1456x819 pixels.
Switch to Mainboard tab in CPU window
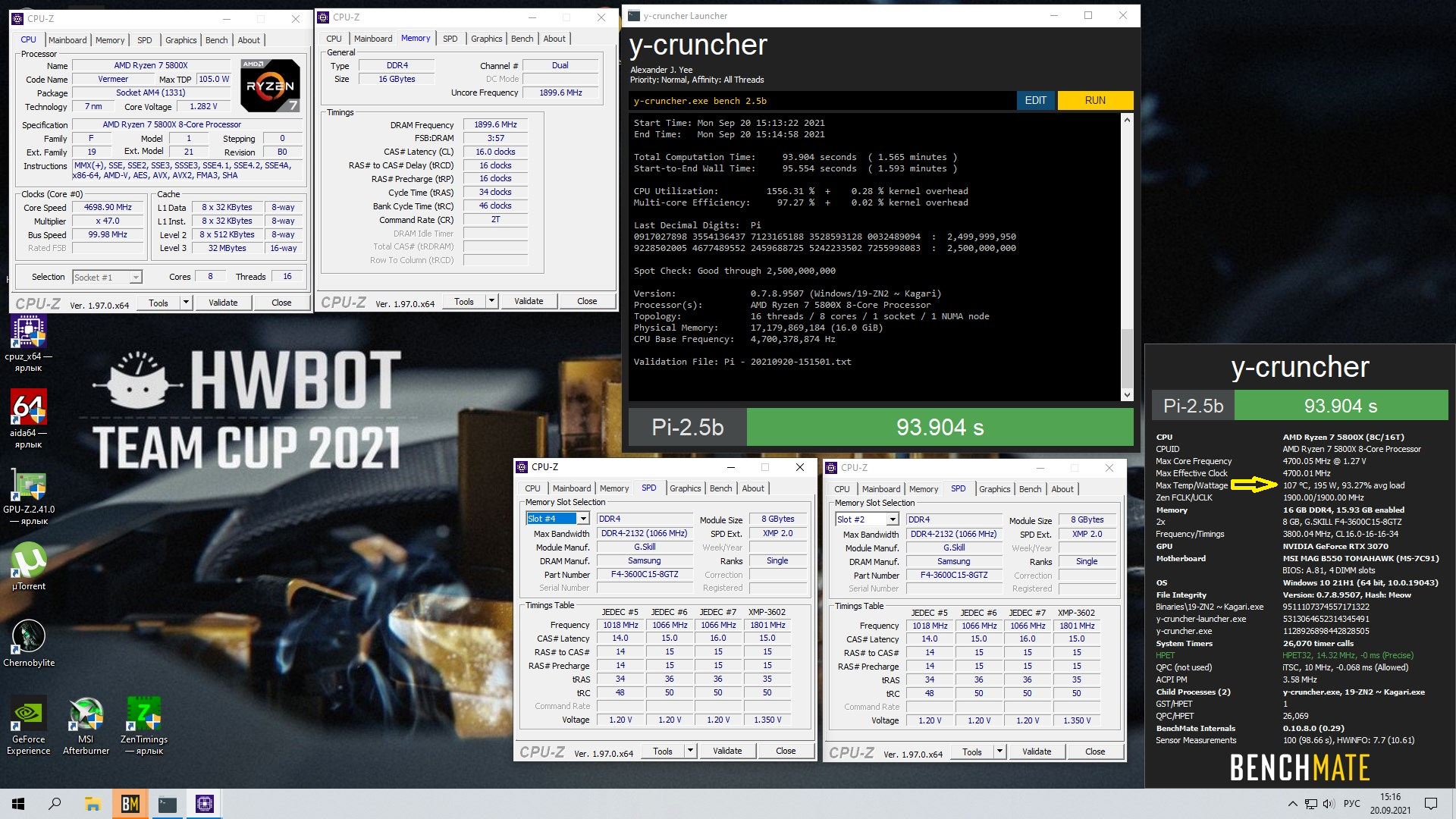click(x=67, y=40)
